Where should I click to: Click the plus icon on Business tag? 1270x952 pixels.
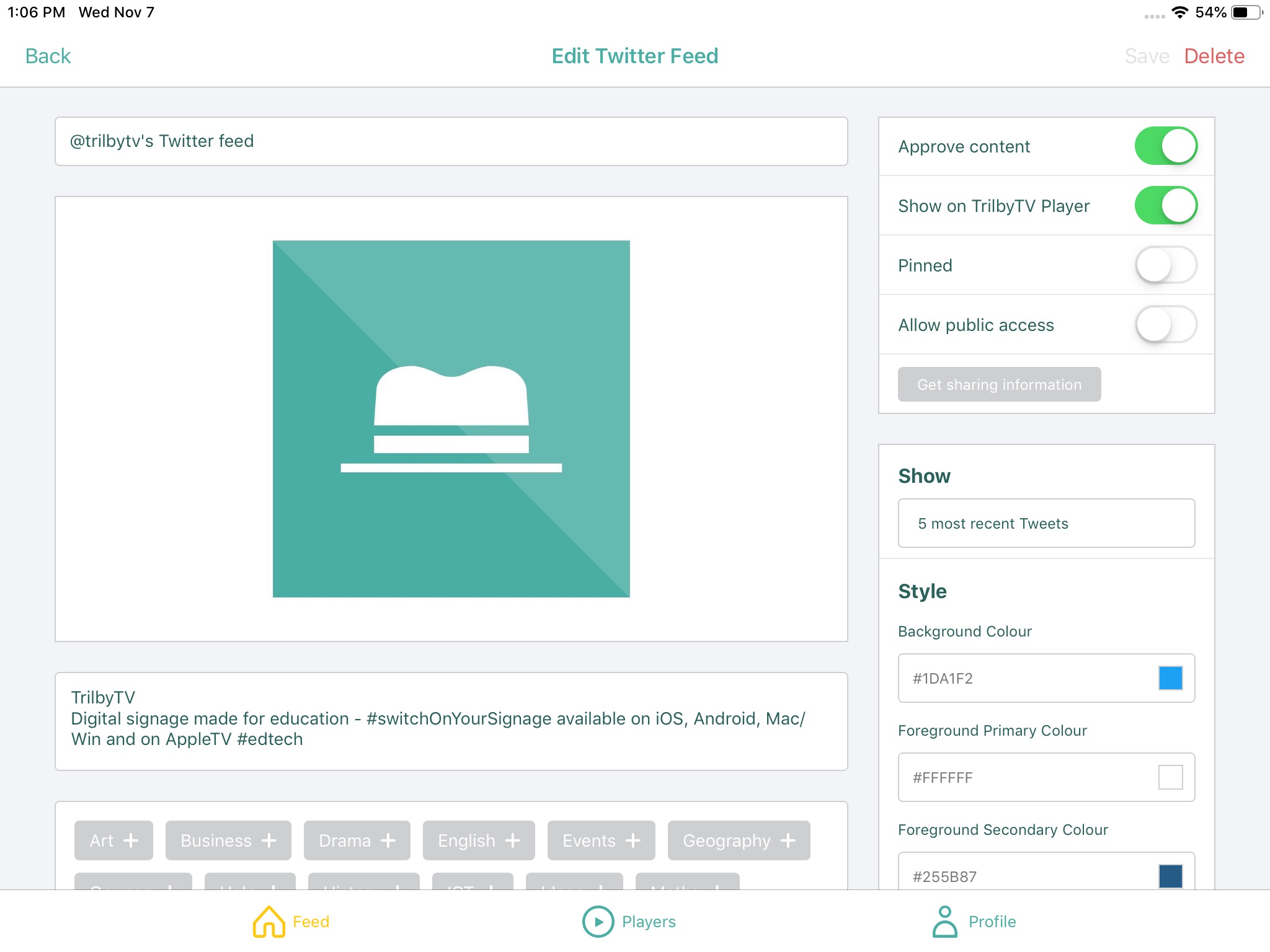(x=269, y=840)
